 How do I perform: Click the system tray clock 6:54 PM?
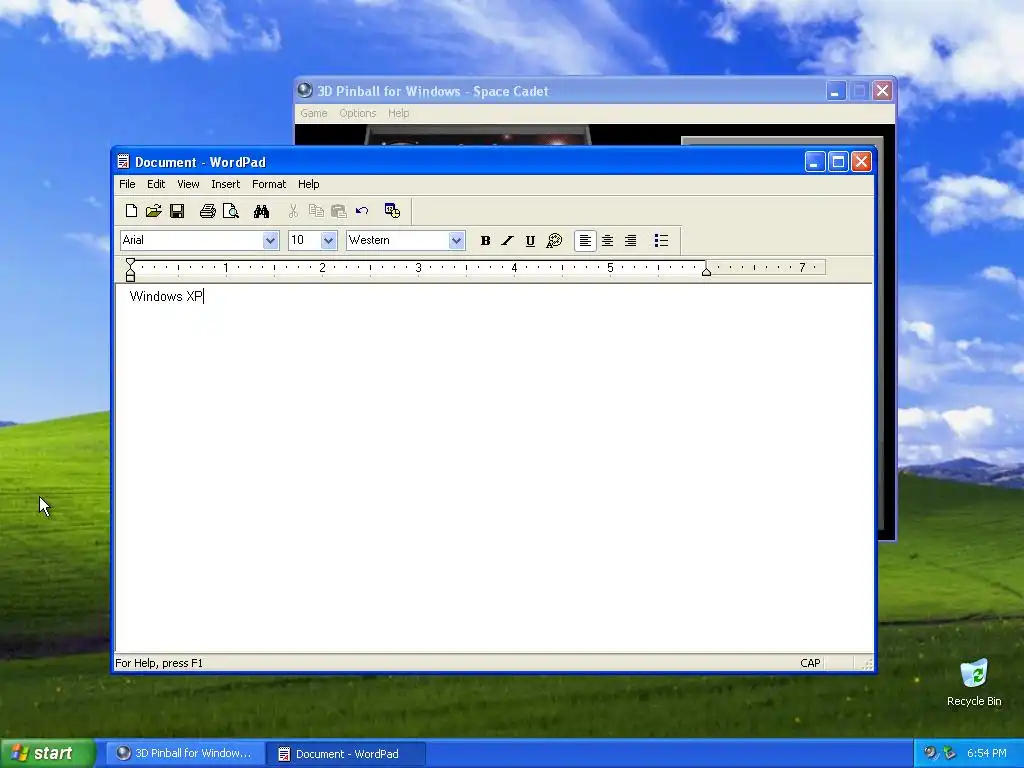click(986, 753)
